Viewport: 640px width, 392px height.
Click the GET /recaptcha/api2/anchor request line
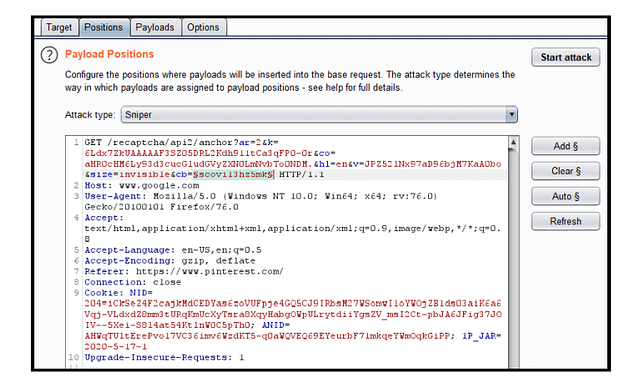[x=181, y=143]
